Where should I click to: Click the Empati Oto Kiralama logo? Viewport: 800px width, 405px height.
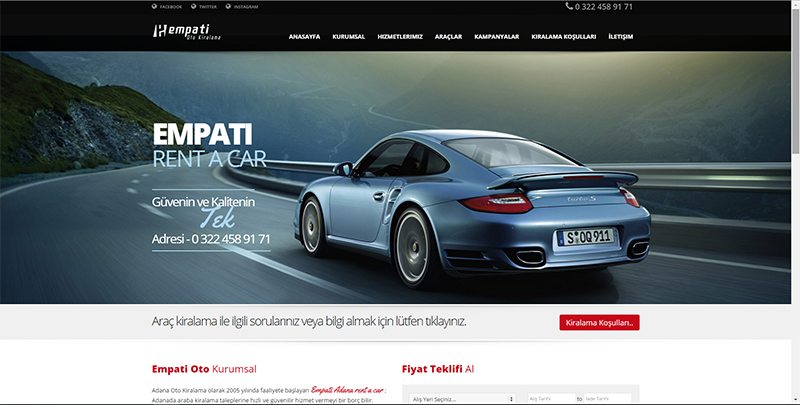(x=186, y=32)
